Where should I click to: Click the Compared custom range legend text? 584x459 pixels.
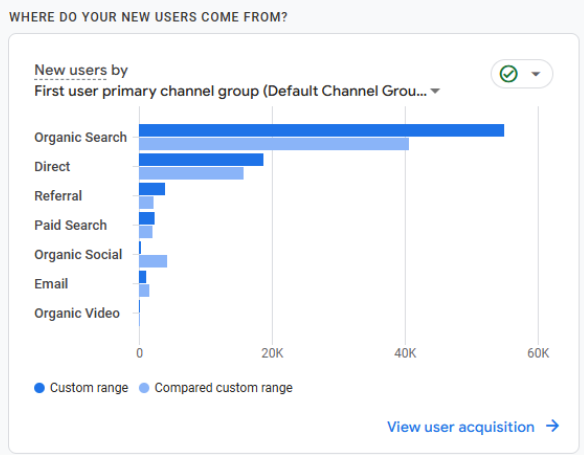point(223,388)
